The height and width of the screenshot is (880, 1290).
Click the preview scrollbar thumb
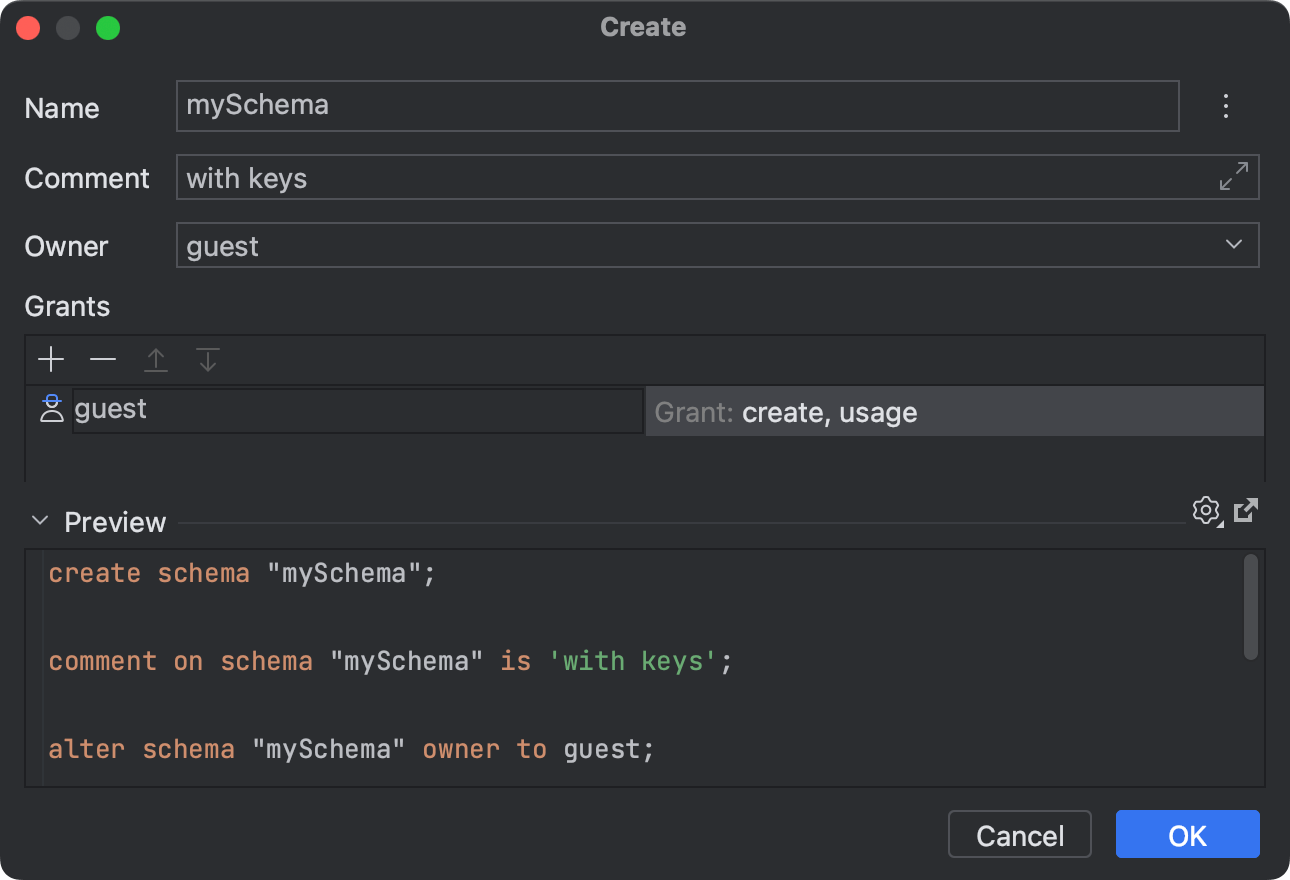[1251, 606]
